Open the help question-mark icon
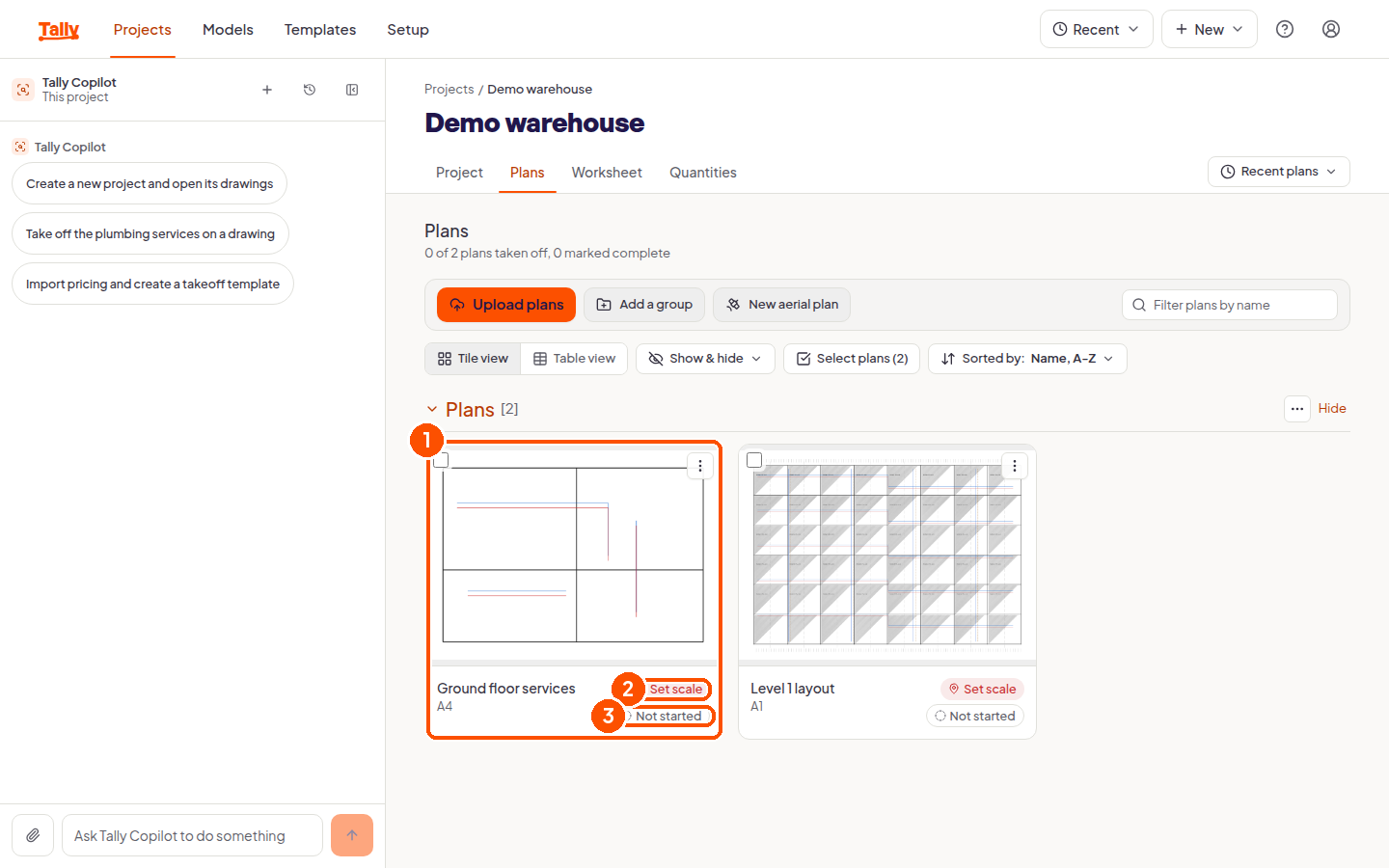This screenshot has height=868, width=1389. (1285, 29)
